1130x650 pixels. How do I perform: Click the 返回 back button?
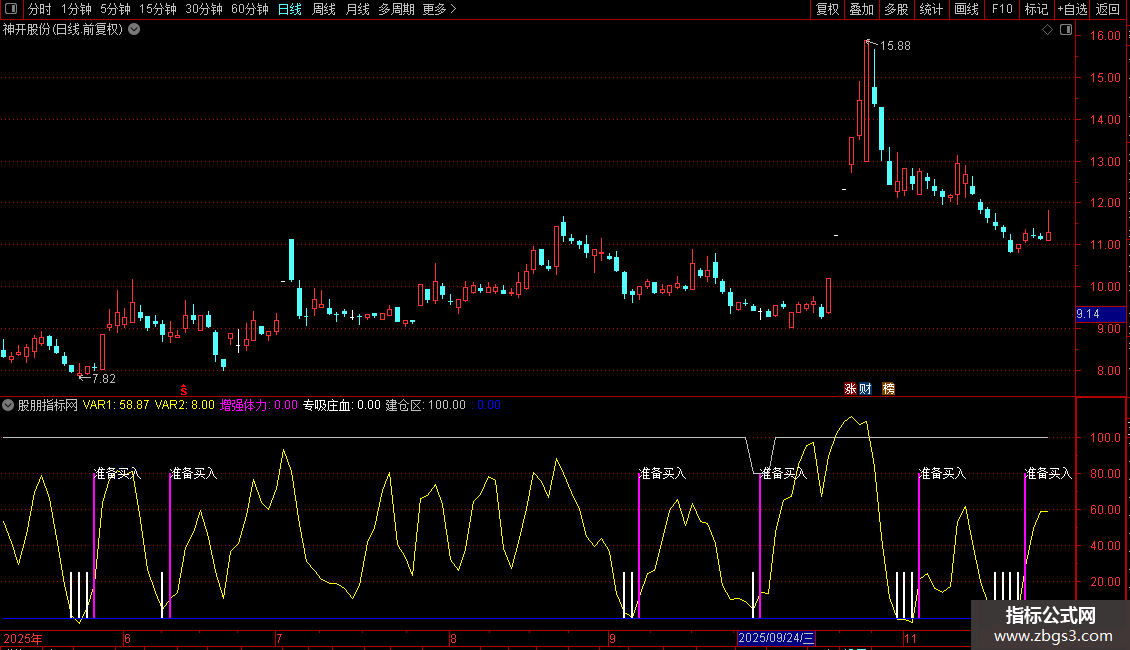click(x=1108, y=10)
